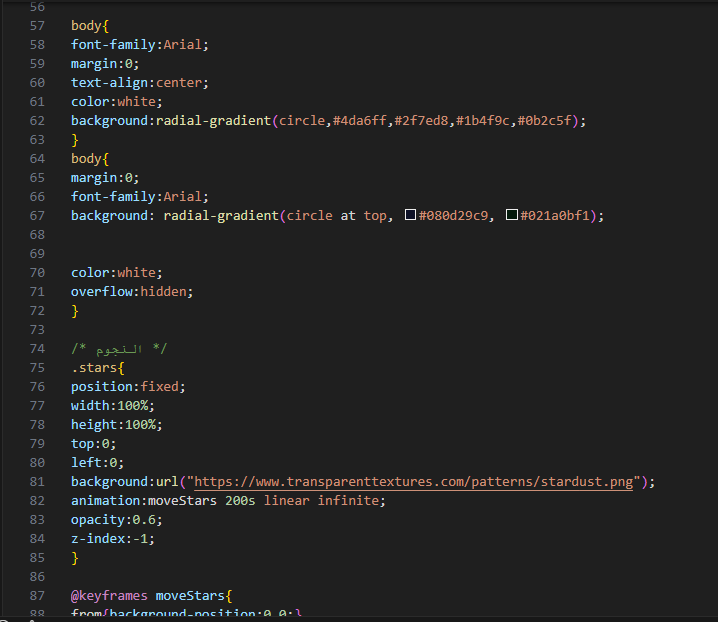Click 'margin:0;' on line 65

coord(105,178)
